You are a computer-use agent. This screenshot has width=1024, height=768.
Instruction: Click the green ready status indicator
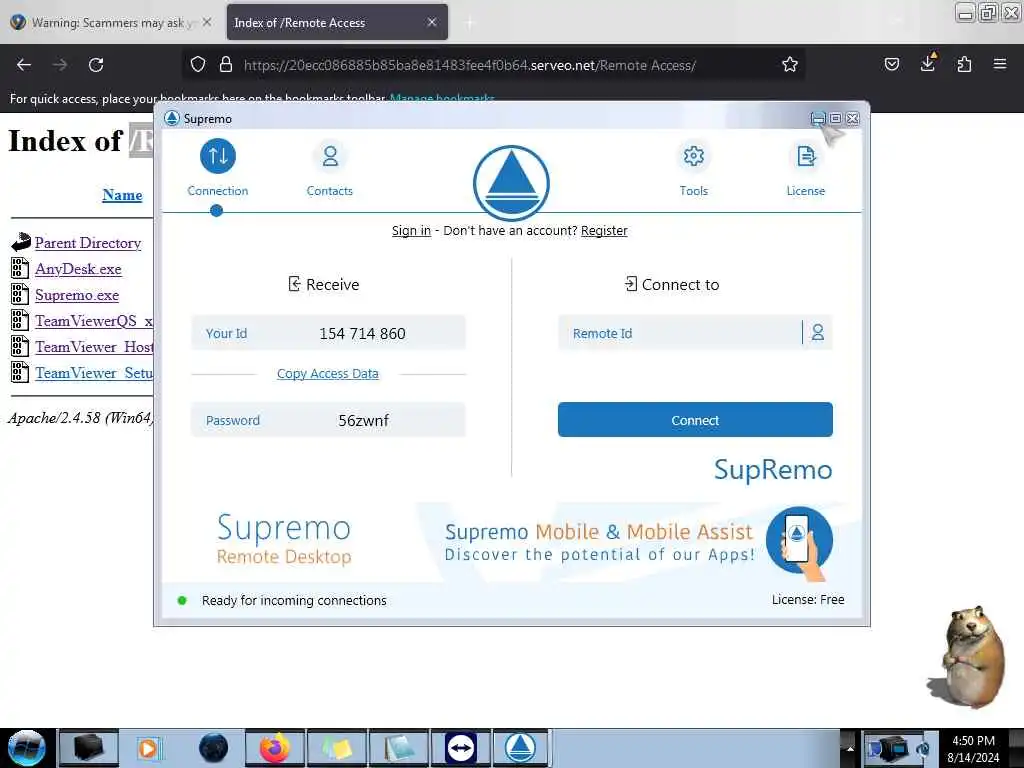tap(182, 600)
